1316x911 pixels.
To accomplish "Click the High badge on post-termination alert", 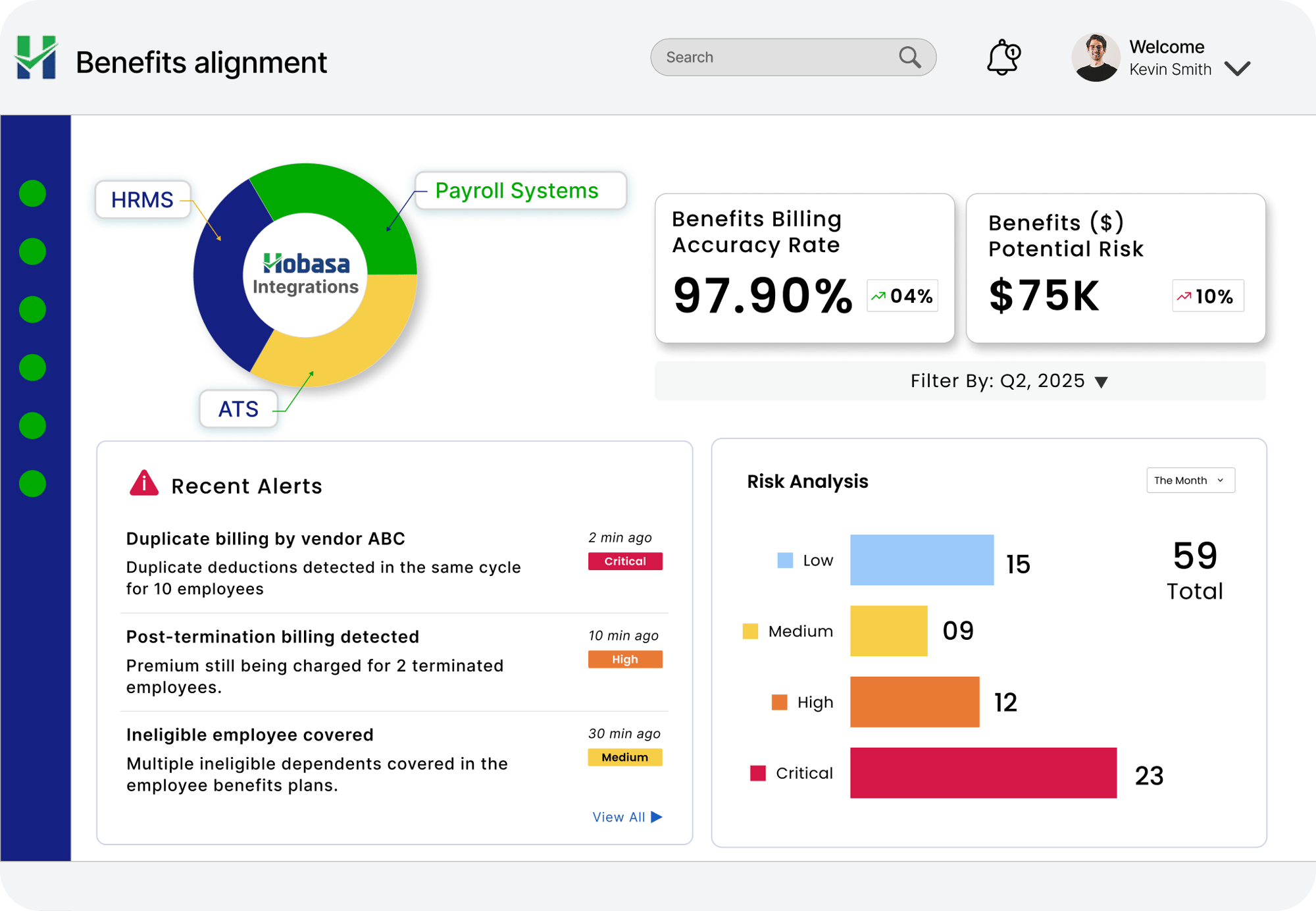I will pos(624,660).
